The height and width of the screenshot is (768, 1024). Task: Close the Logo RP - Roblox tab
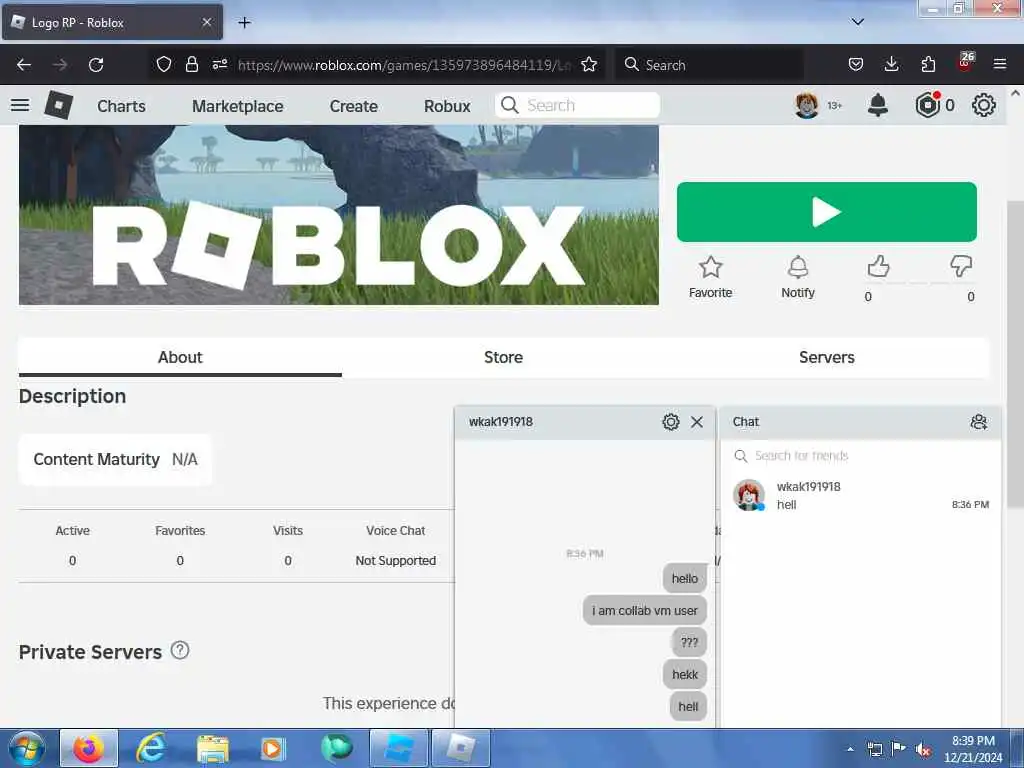click(206, 22)
